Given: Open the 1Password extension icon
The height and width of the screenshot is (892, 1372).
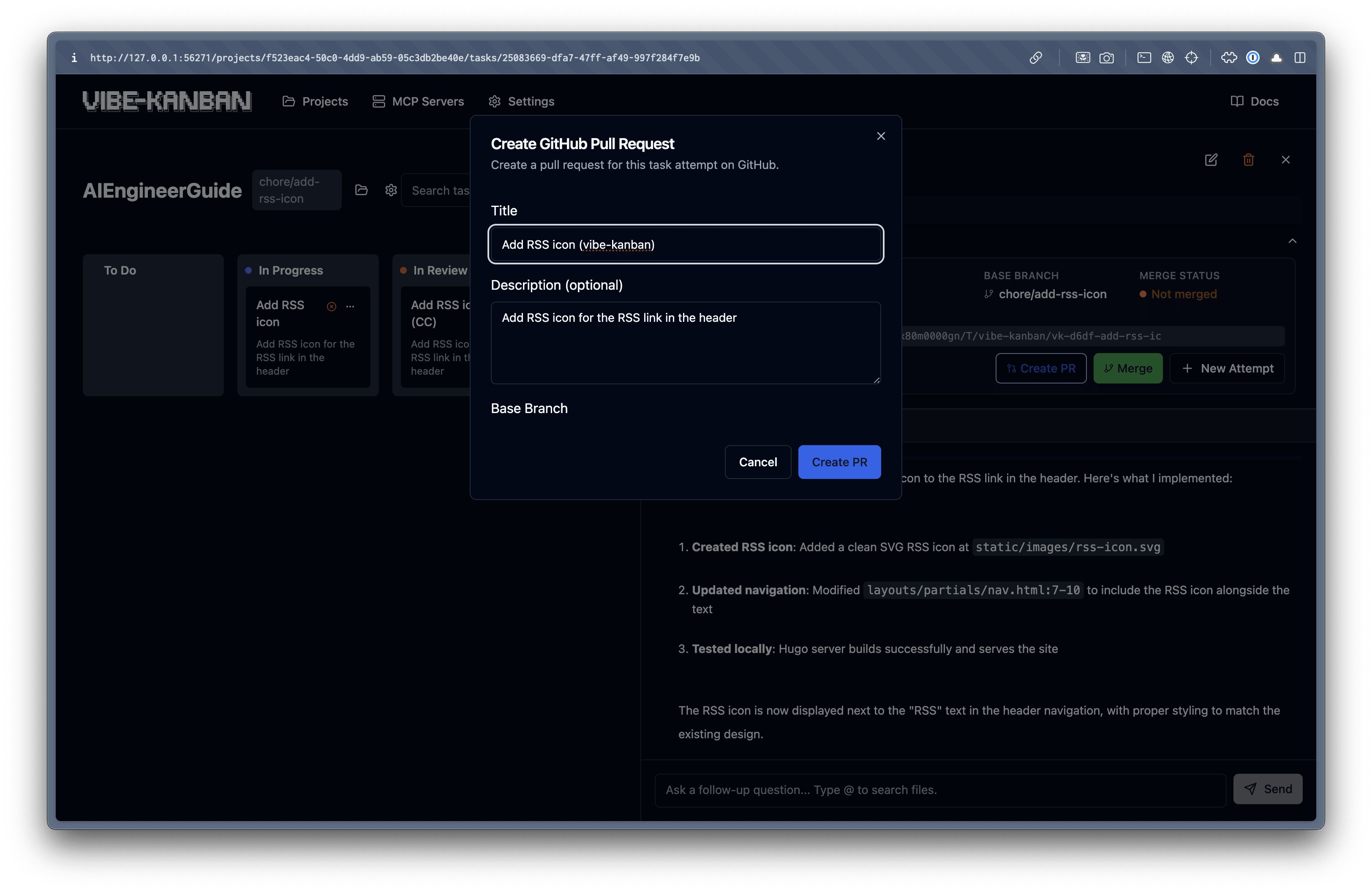Looking at the screenshot, I should click(1253, 57).
